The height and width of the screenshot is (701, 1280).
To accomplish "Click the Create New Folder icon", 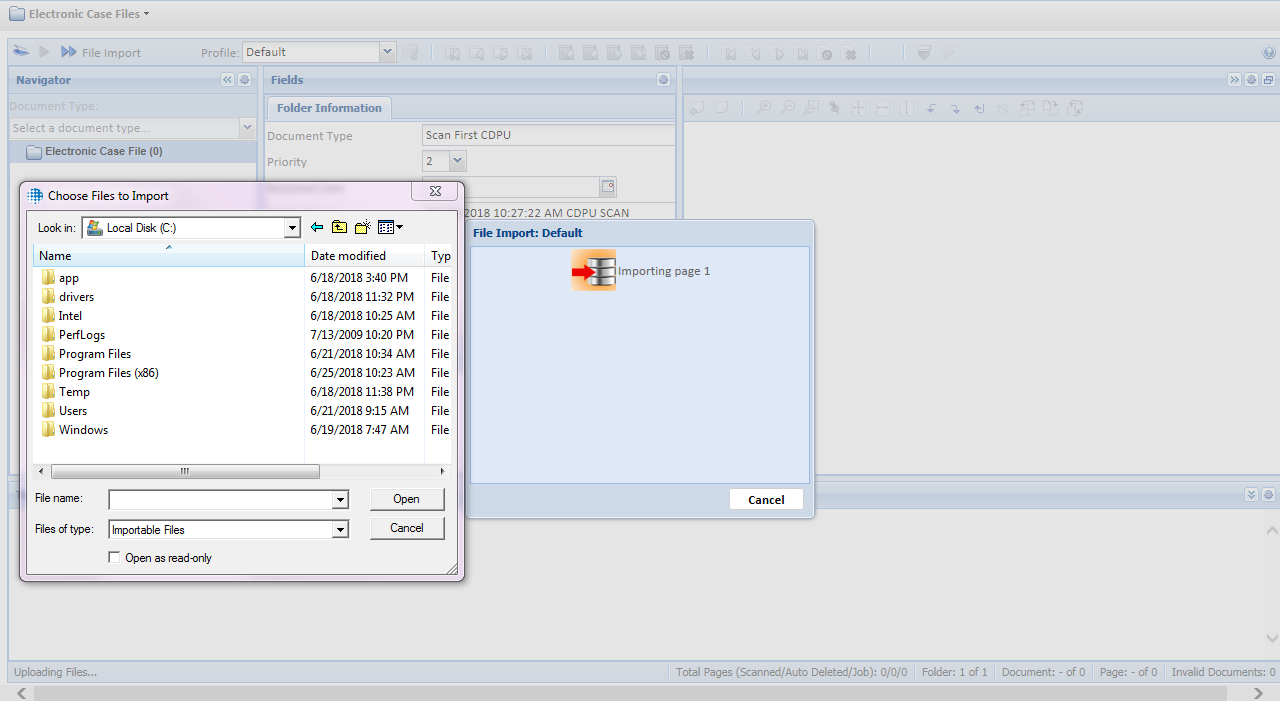I will (362, 227).
